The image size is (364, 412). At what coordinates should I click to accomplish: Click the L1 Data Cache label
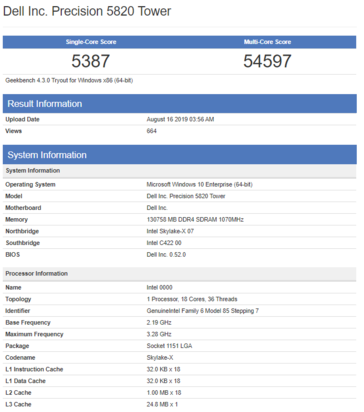(x=26, y=381)
